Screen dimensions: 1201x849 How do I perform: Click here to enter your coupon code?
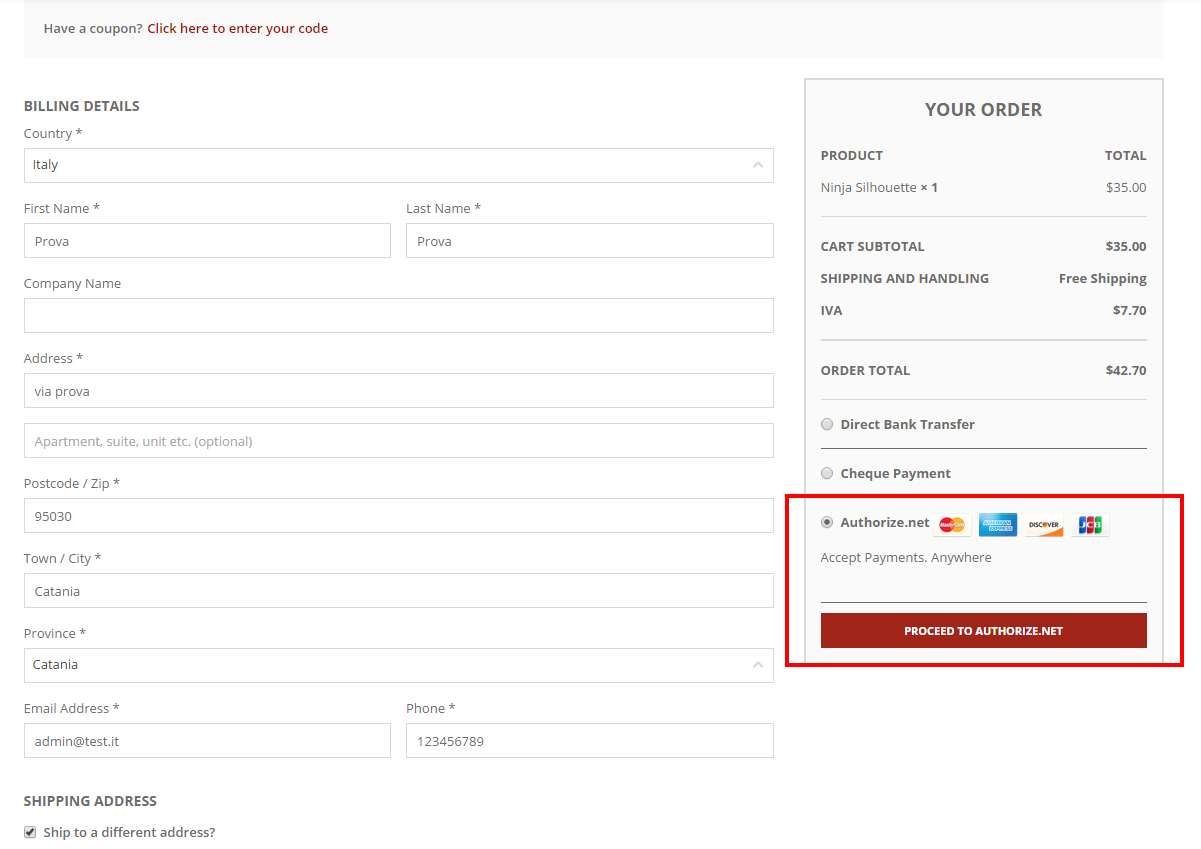pyautogui.click(x=237, y=28)
